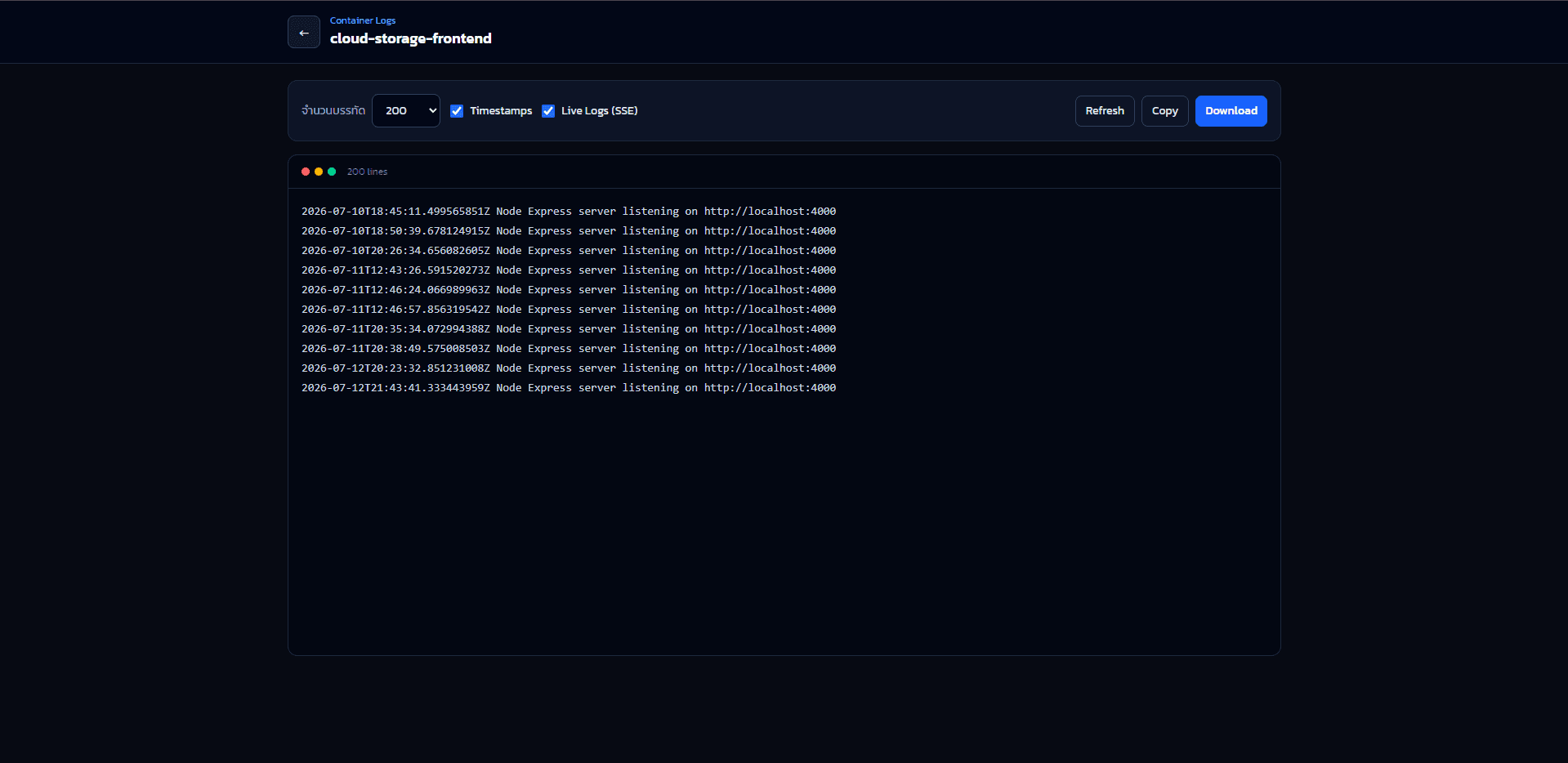Image resolution: width=1568 pixels, height=763 pixels.
Task: Refresh the container logs
Action: click(1105, 111)
